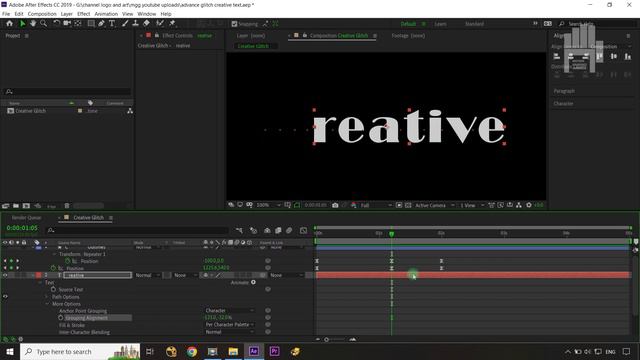
Task: Open the Effect menu
Action: tap(84, 14)
